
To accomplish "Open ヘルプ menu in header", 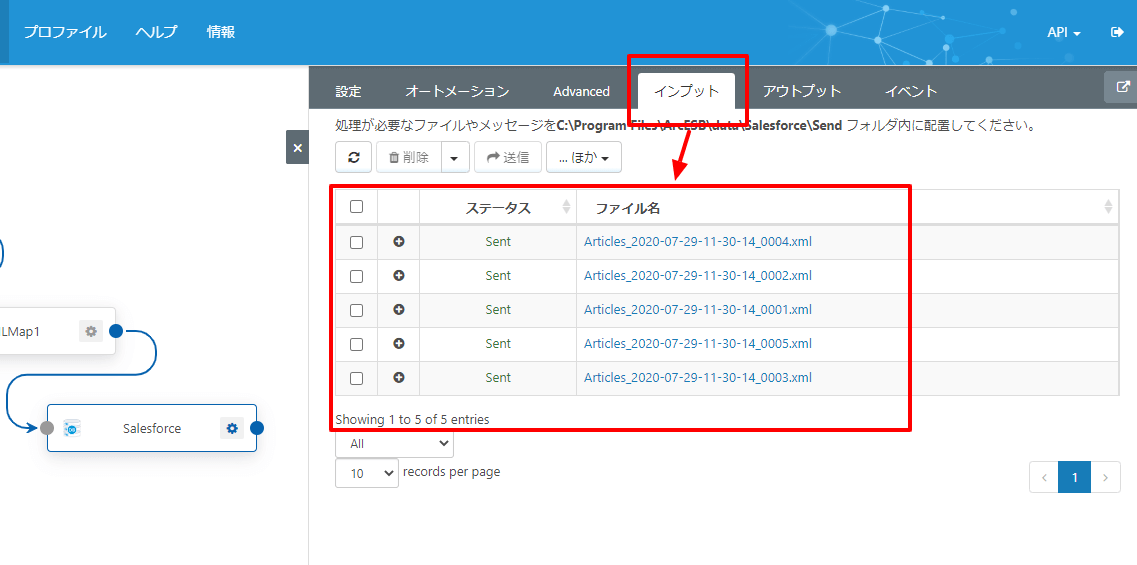I will 156,32.
